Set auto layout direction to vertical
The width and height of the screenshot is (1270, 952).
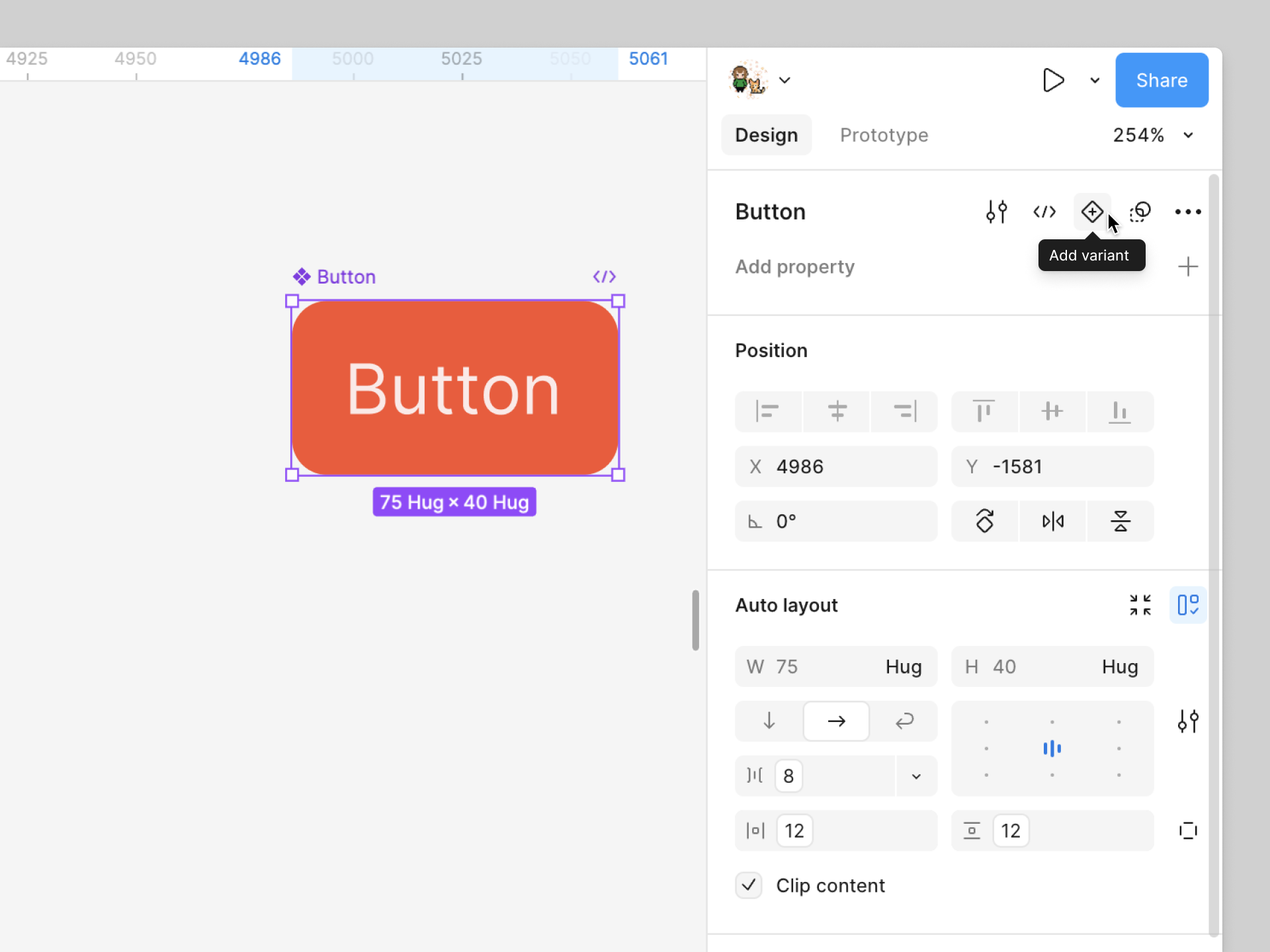tap(769, 721)
